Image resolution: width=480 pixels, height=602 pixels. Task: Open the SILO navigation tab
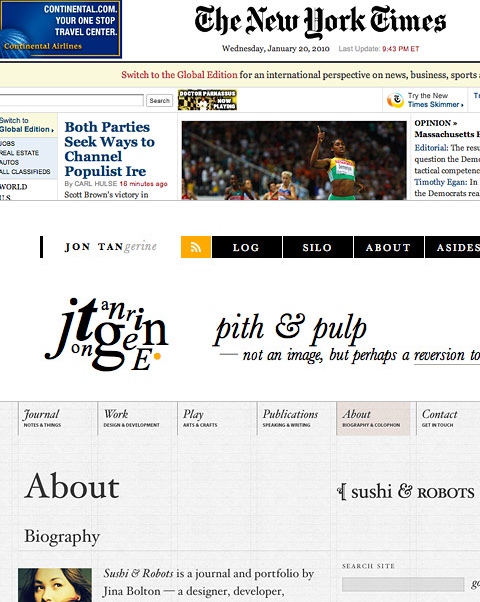click(x=318, y=247)
